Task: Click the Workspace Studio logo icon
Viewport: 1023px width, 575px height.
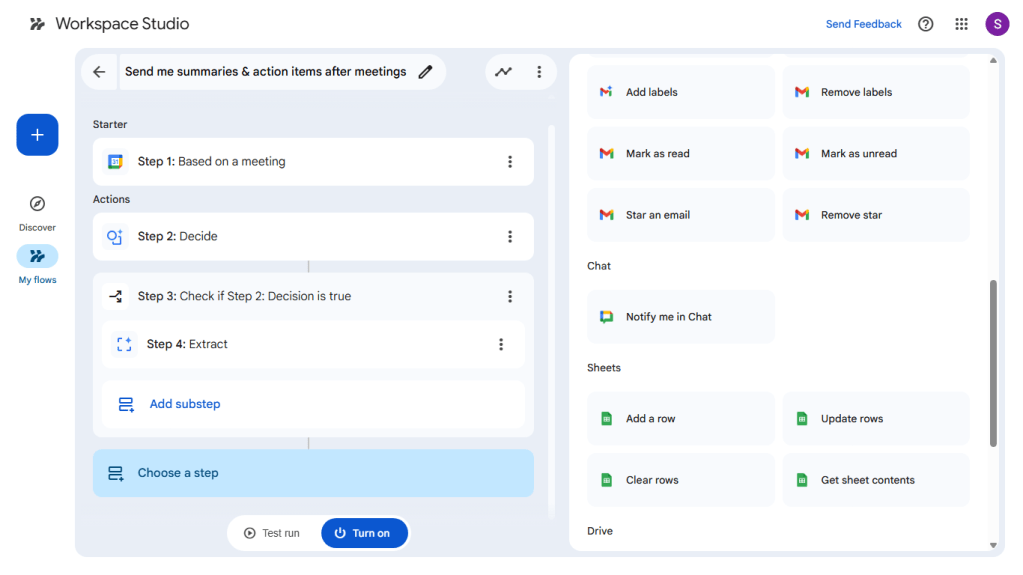Action: (37, 24)
